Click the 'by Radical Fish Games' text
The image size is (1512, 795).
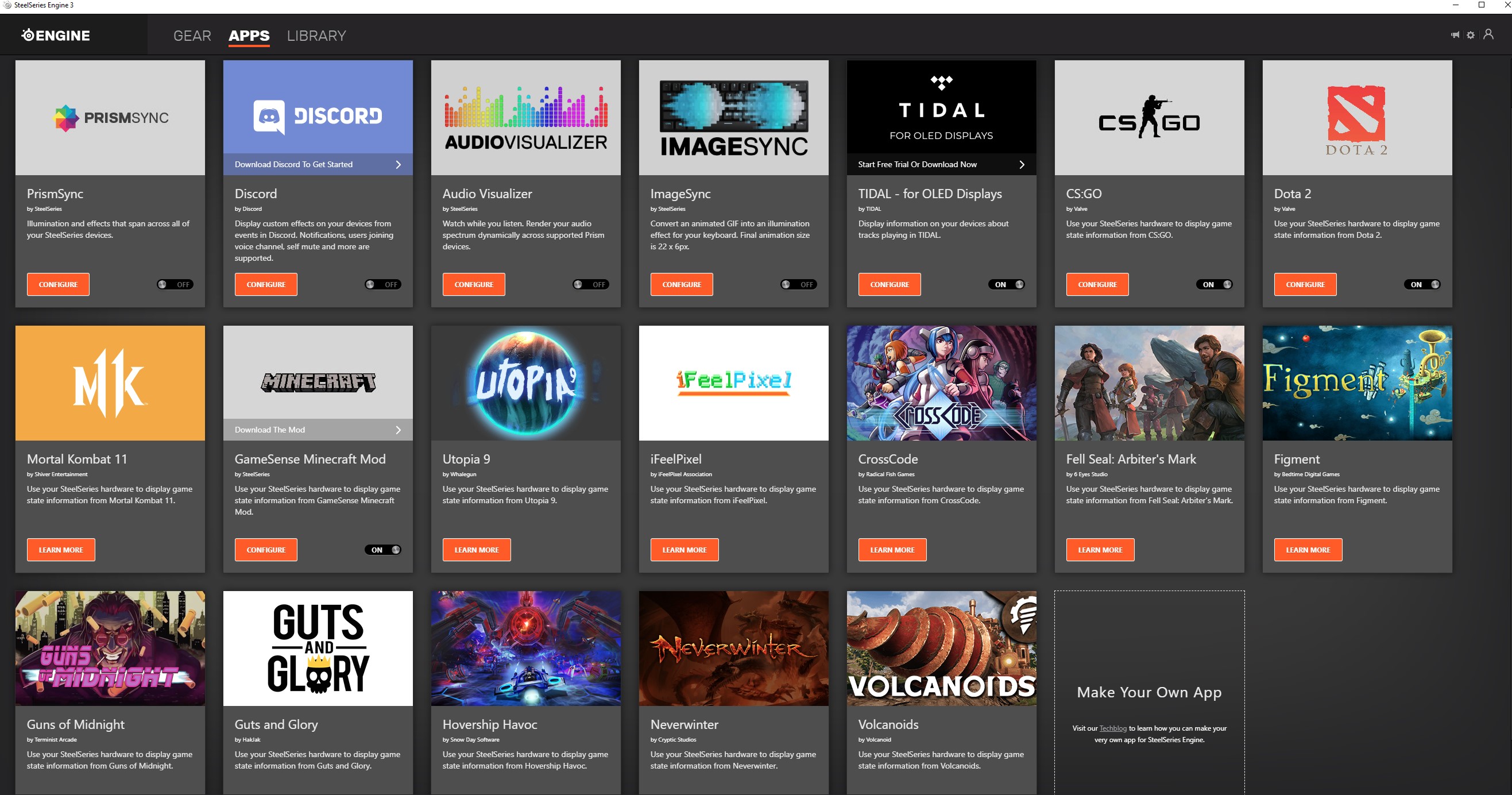point(885,474)
